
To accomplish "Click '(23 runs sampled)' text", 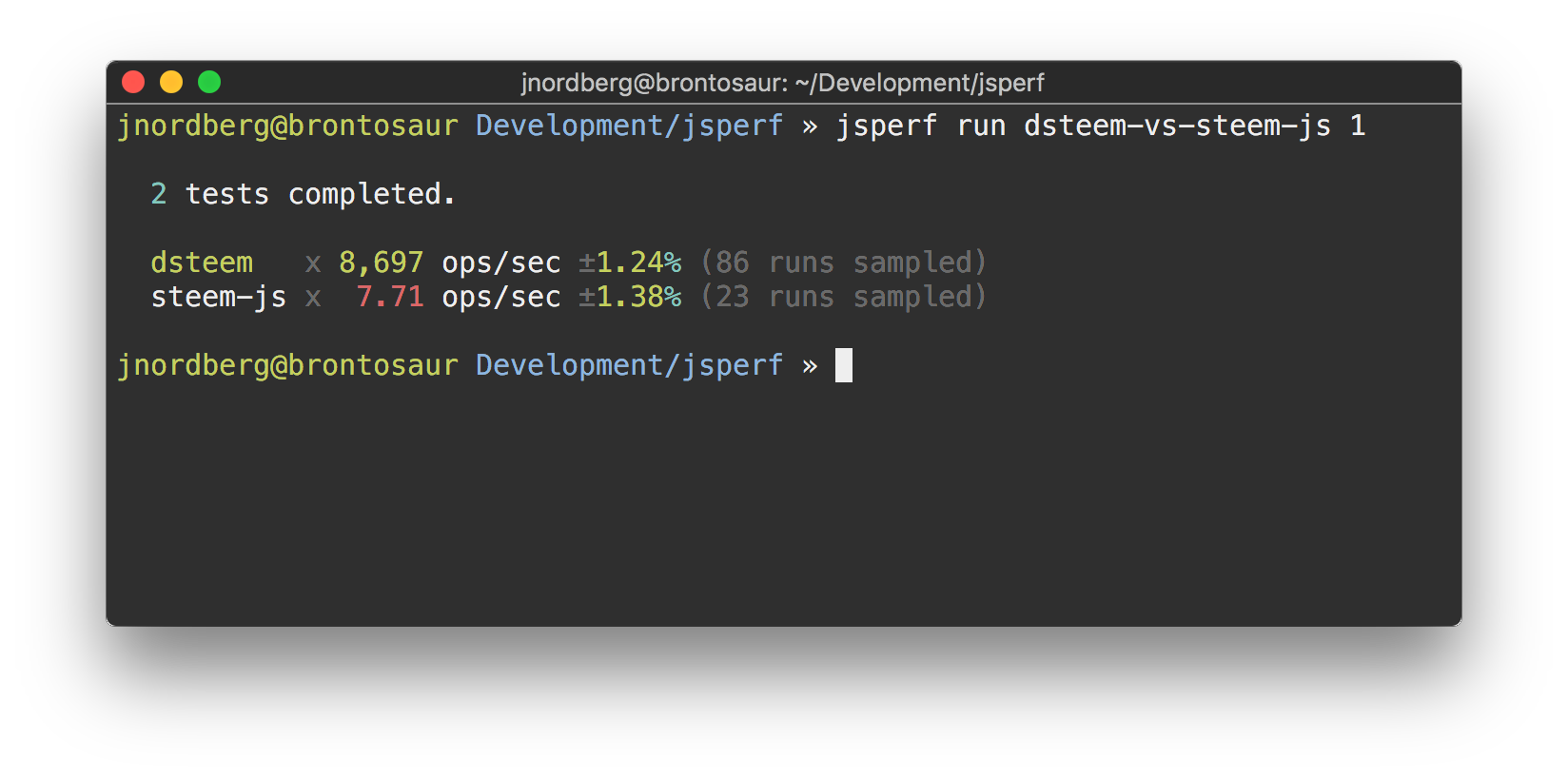I will click(844, 297).
